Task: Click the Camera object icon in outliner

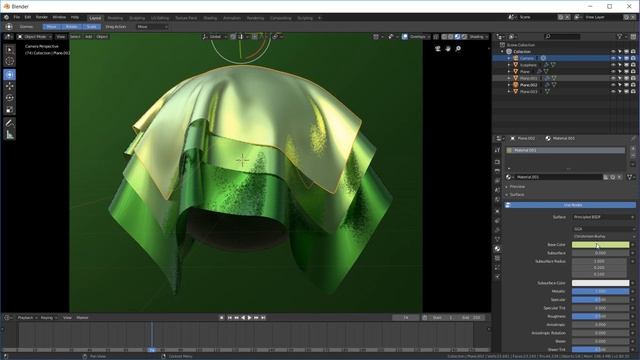Action: pos(516,58)
